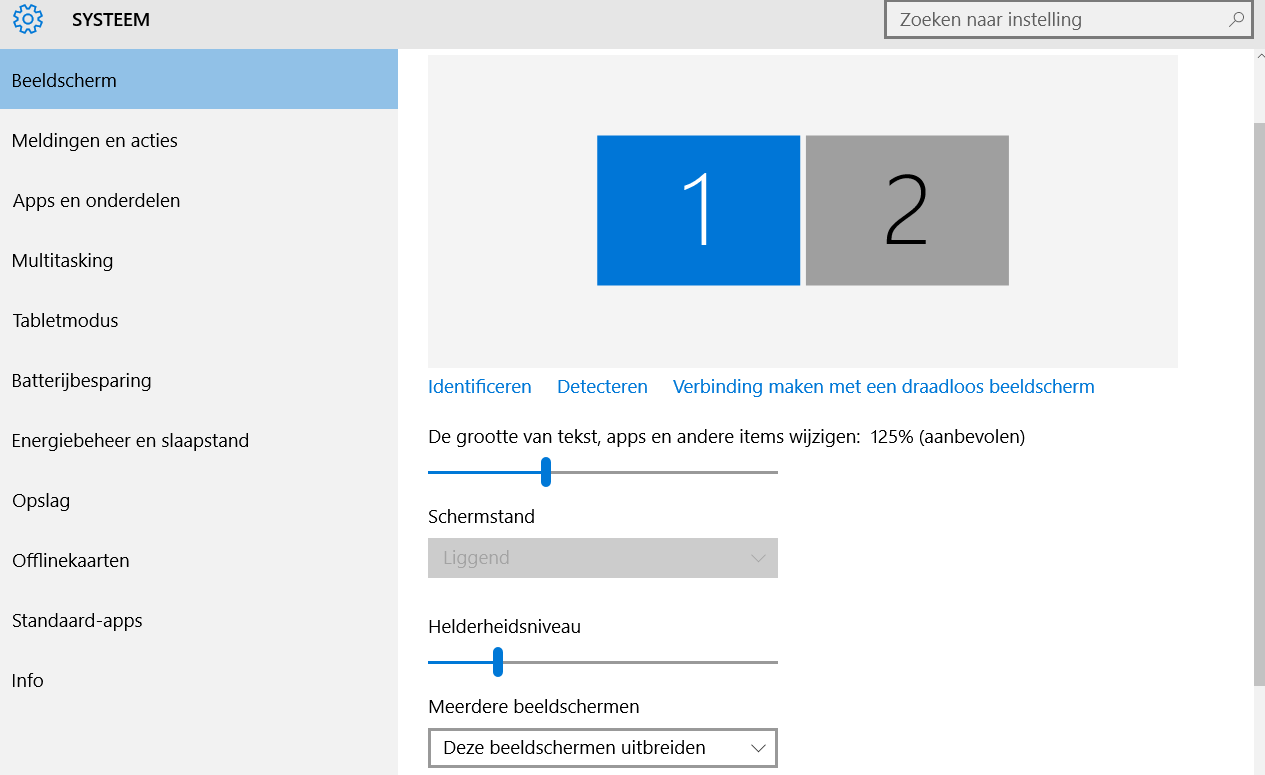Open Meldingen en acties

(x=199, y=140)
